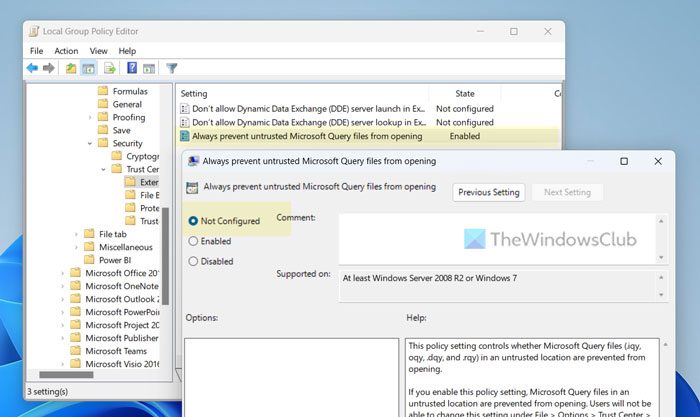Click the State column header
The width and height of the screenshot is (700, 417).
(x=465, y=94)
